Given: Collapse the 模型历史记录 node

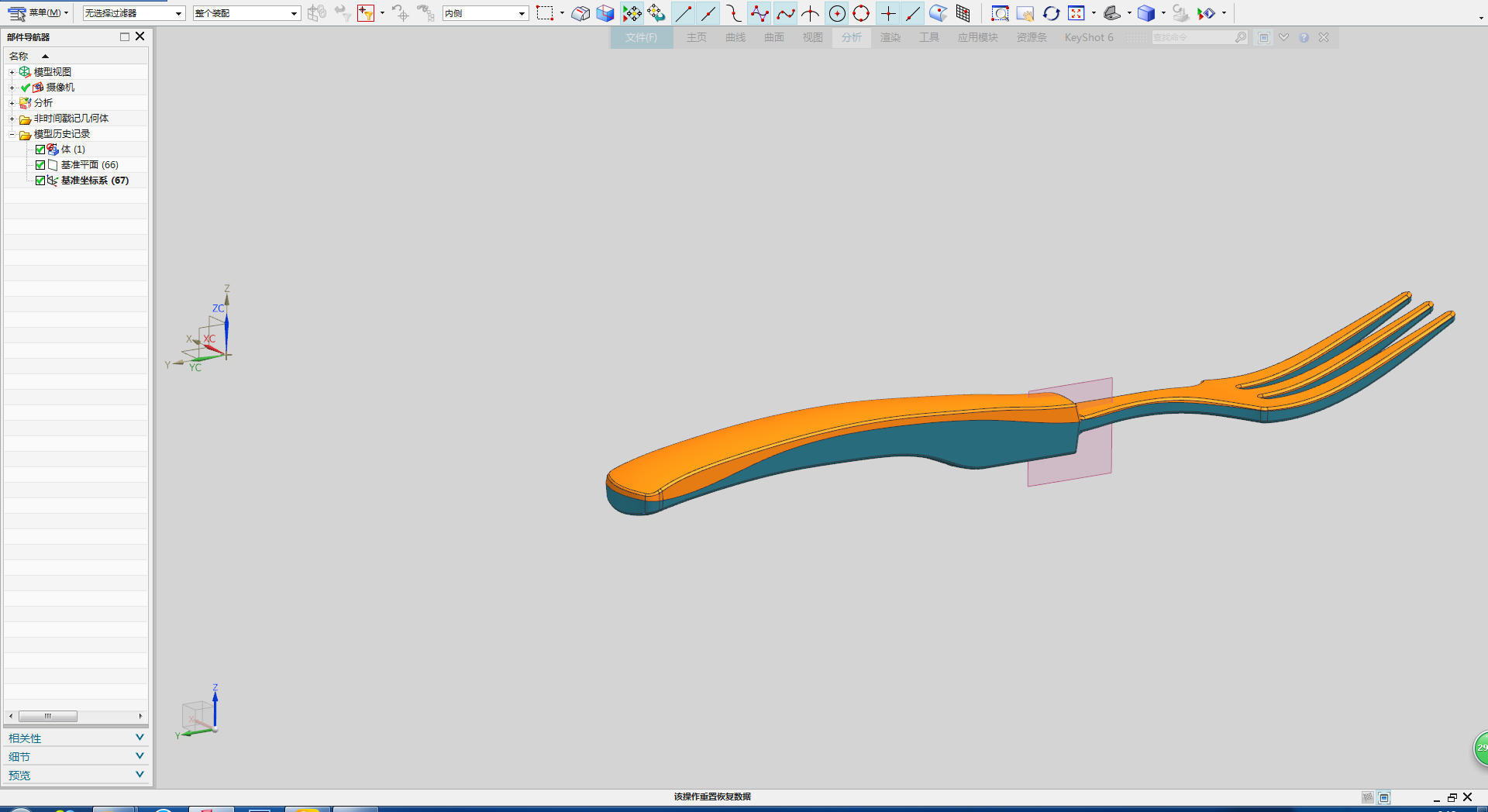Looking at the screenshot, I should (x=12, y=134).
